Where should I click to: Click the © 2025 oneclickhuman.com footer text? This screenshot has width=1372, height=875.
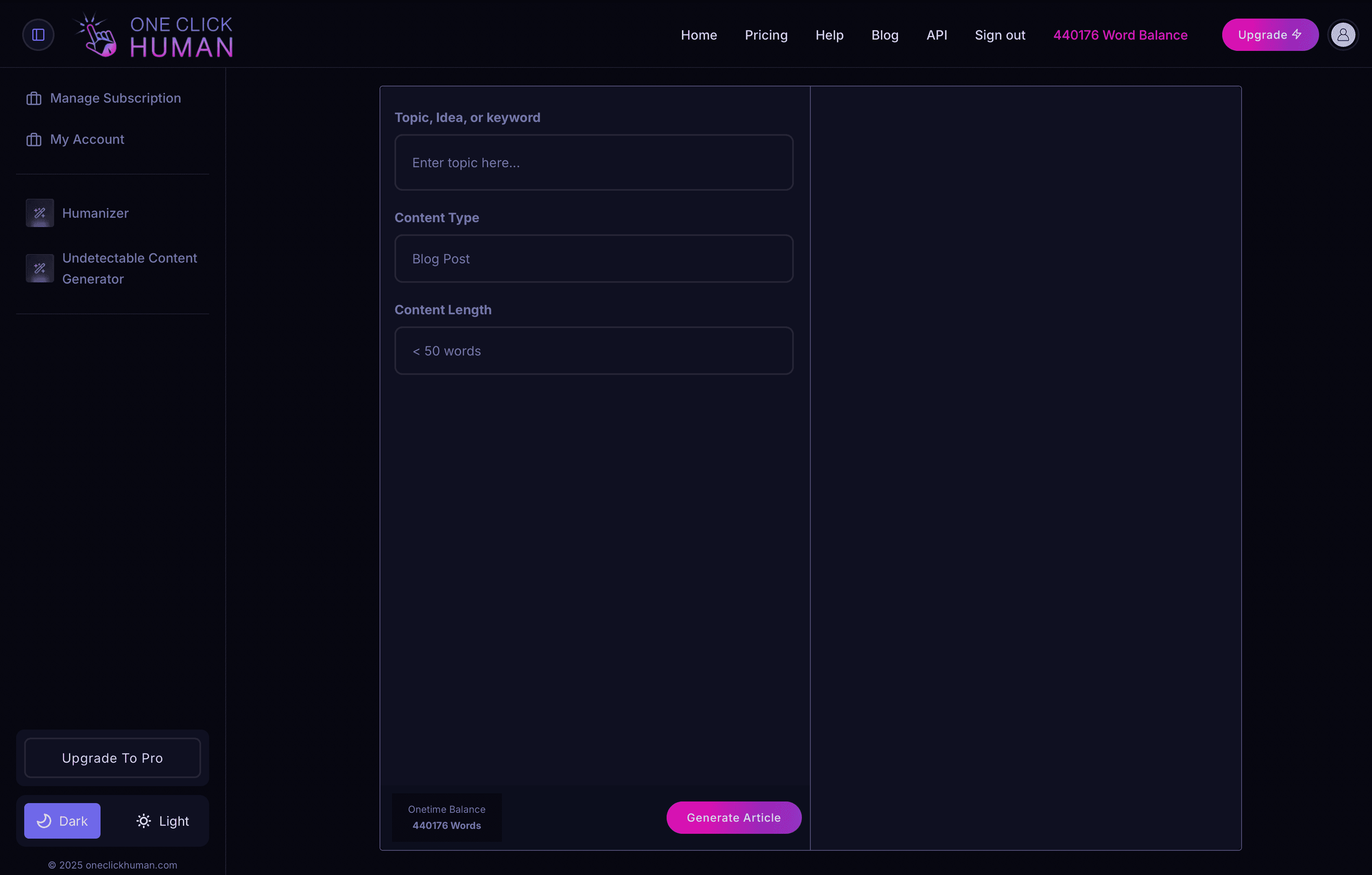[x=112, y=865]
